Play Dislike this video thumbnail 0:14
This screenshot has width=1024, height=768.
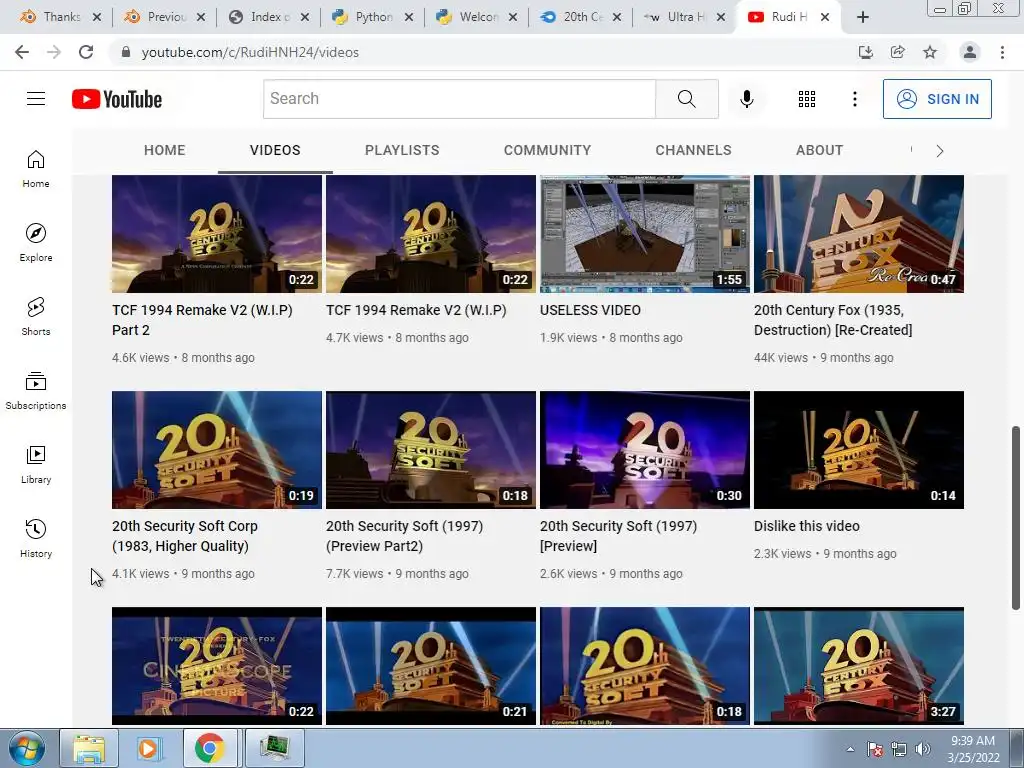pyautogui.click(x=859, y=450)
